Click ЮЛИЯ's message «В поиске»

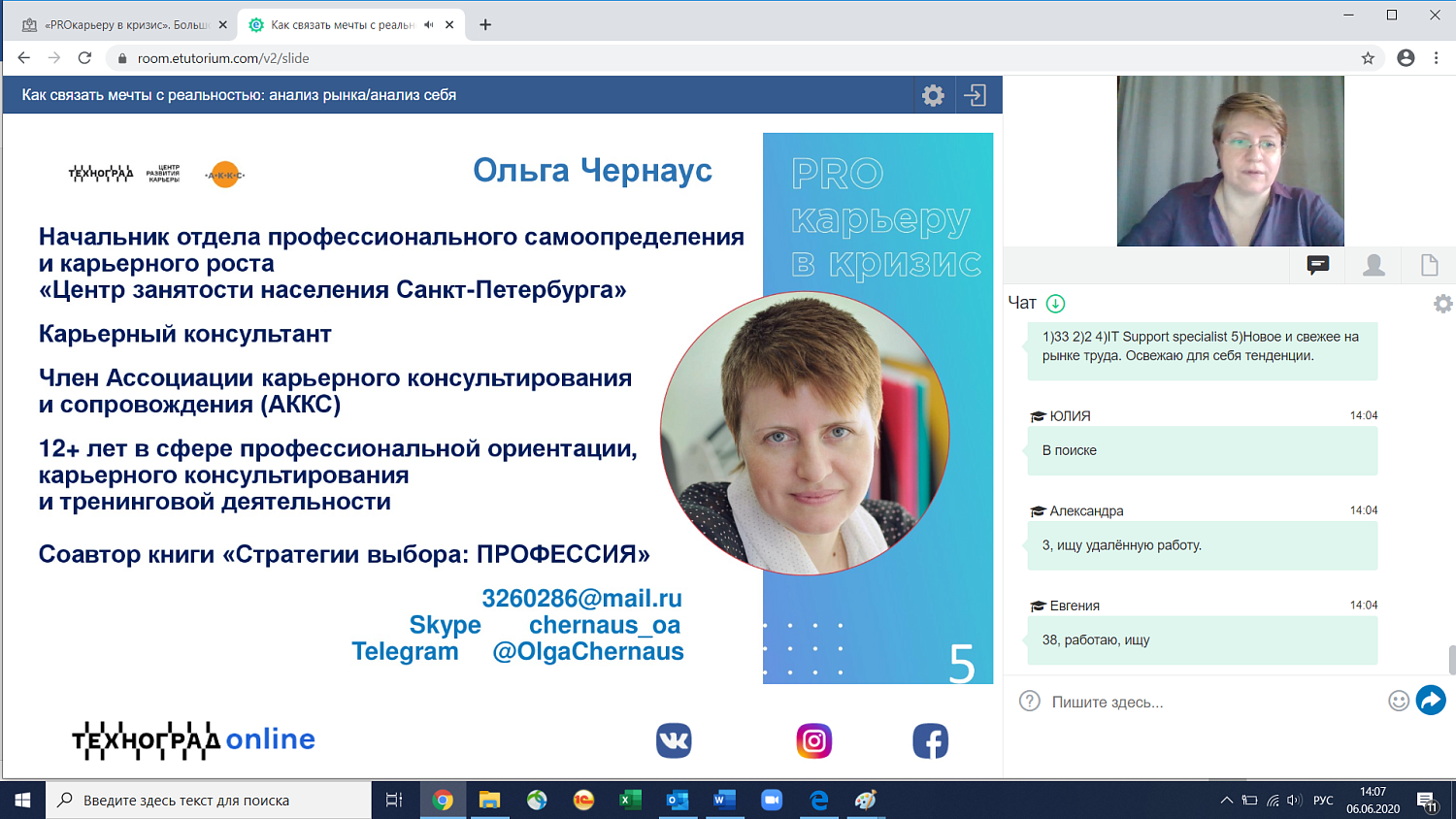point(1202,450)
